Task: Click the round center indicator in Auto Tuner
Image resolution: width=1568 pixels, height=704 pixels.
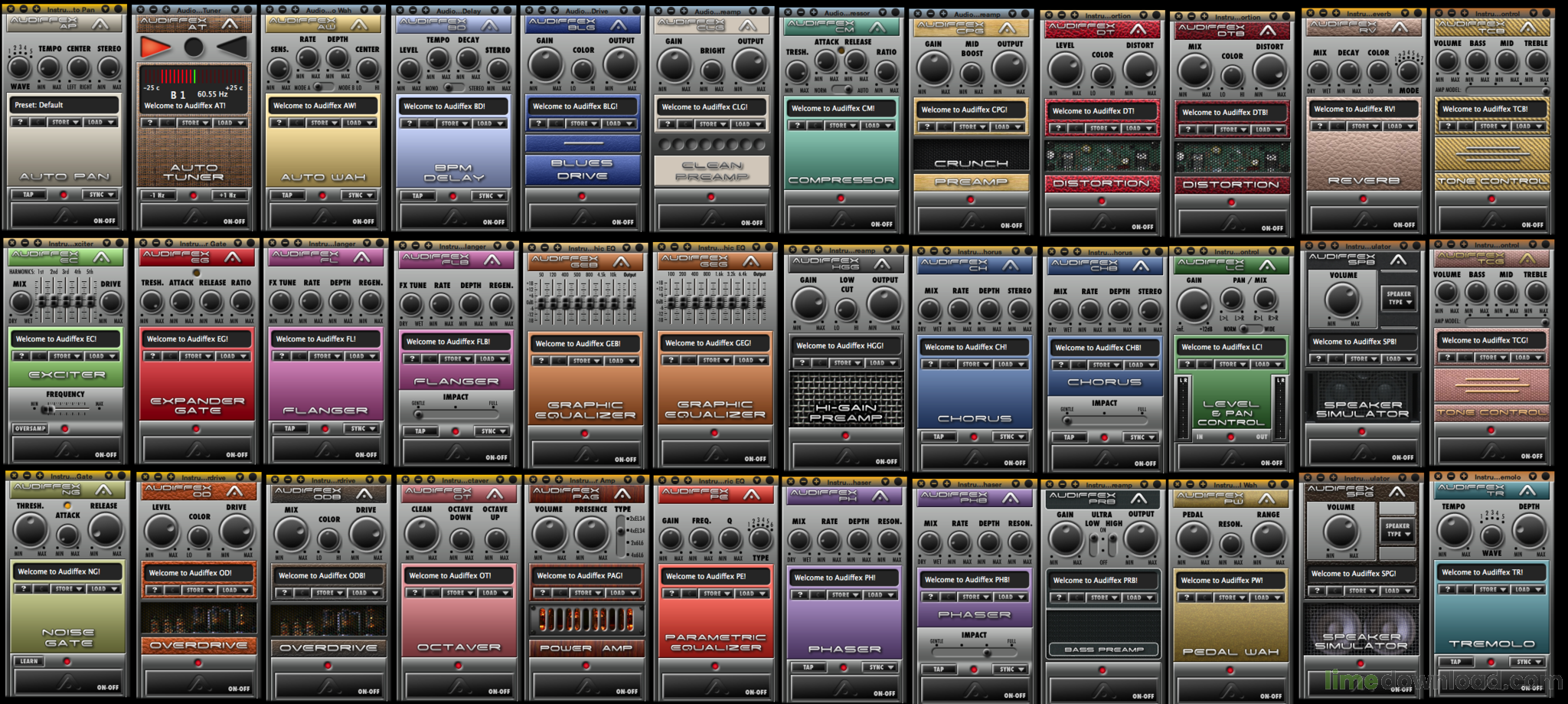Action: point(194,47)
